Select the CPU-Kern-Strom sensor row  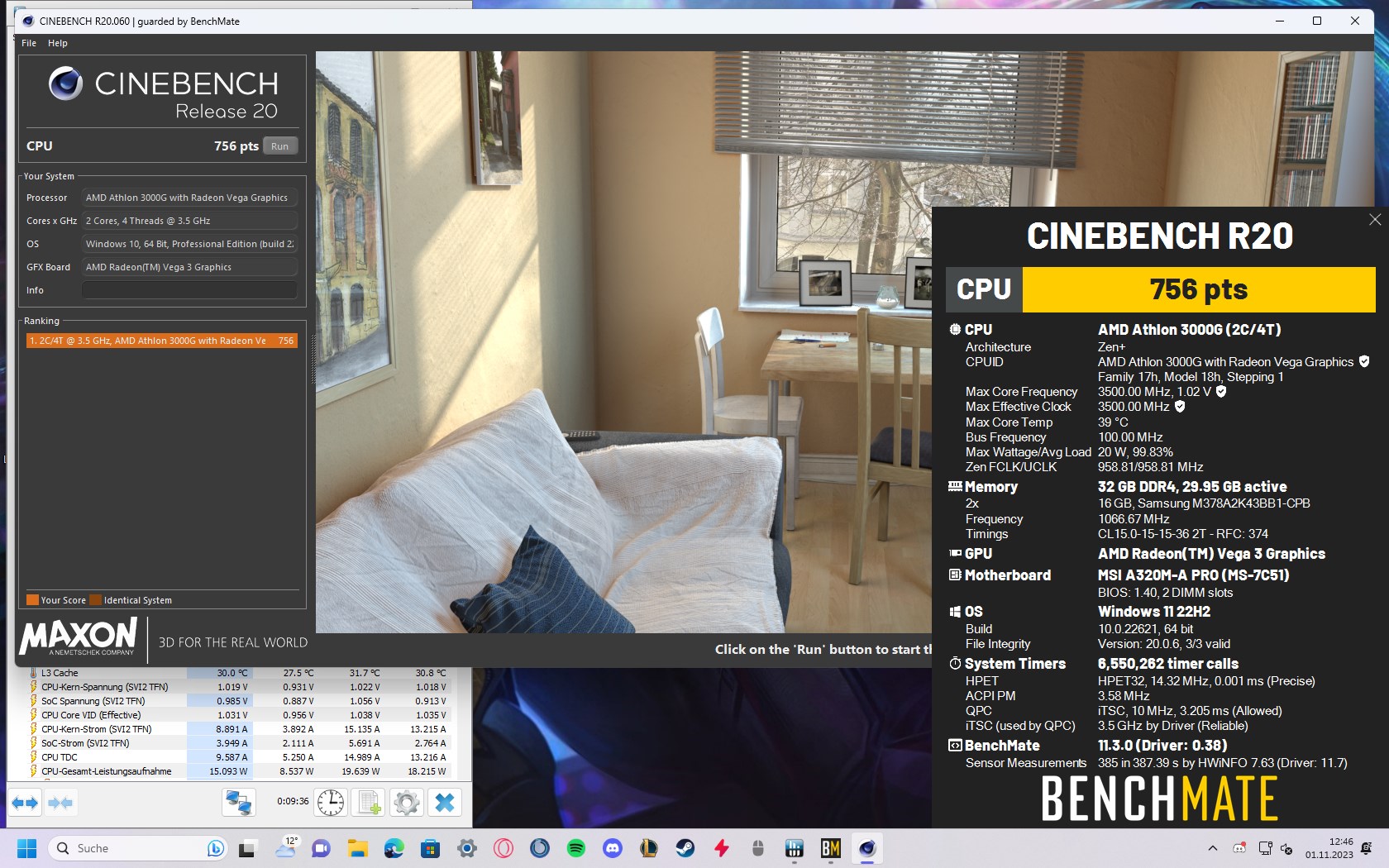(x=239, y=729)
